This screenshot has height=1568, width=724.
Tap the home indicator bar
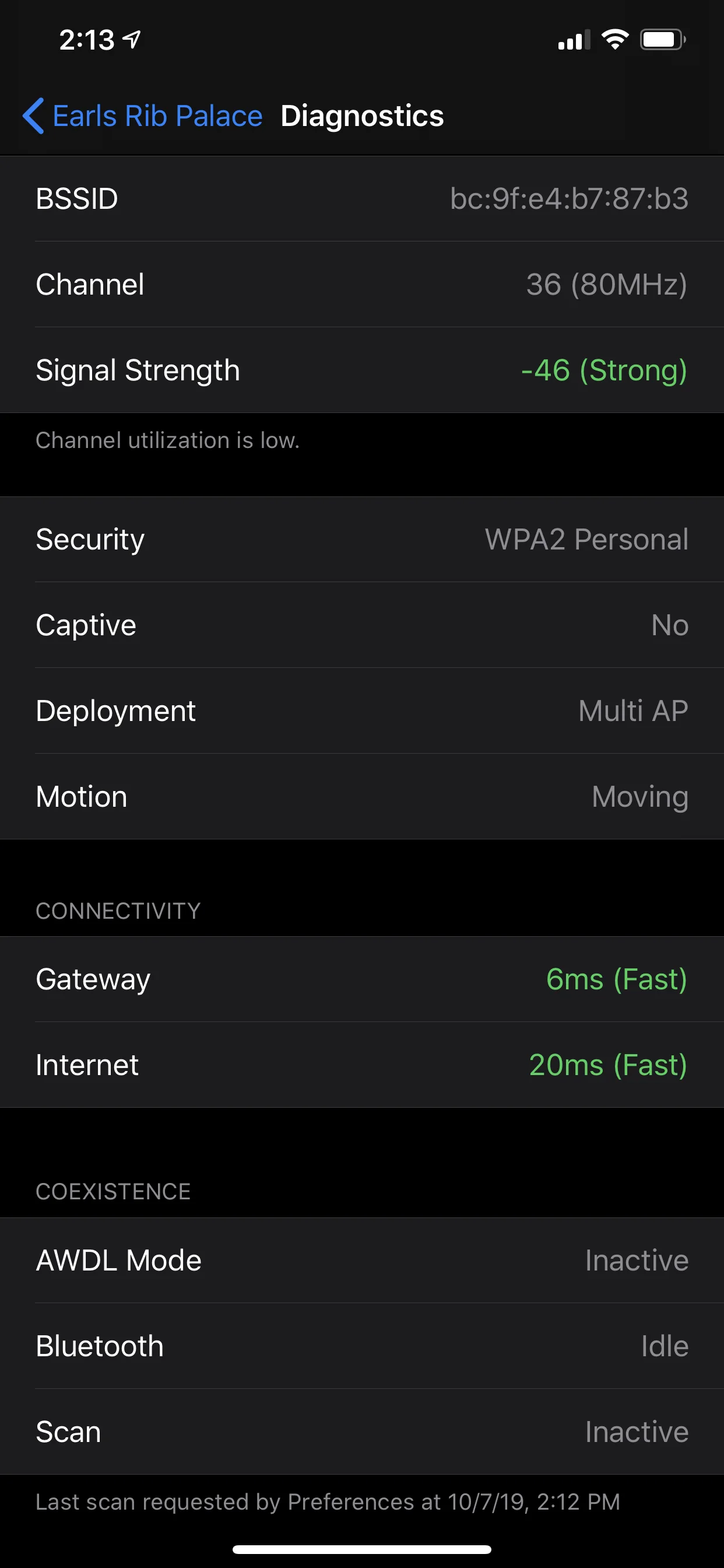click(x=362, y=1549)
